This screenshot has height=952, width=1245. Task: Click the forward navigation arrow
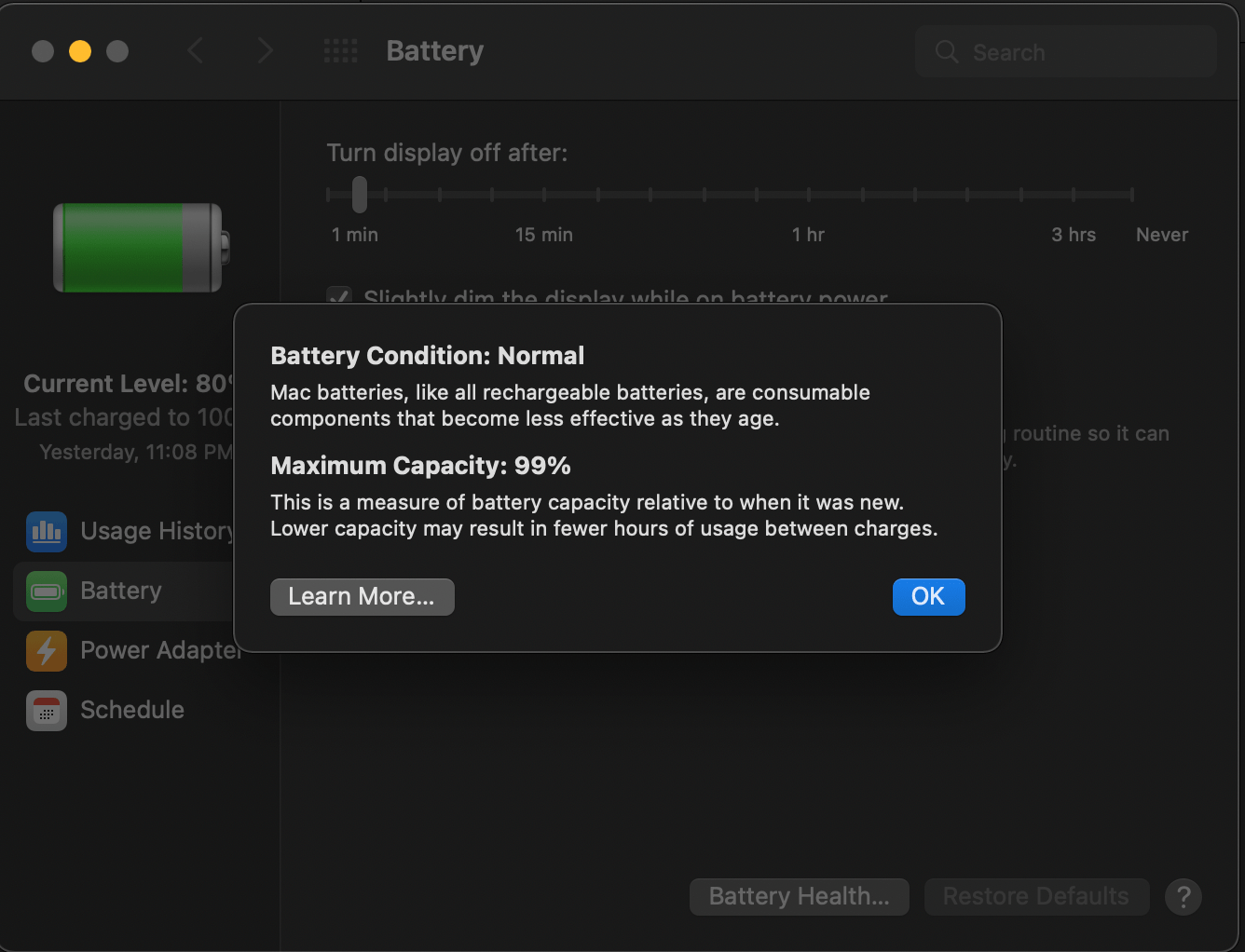[265, 51]
